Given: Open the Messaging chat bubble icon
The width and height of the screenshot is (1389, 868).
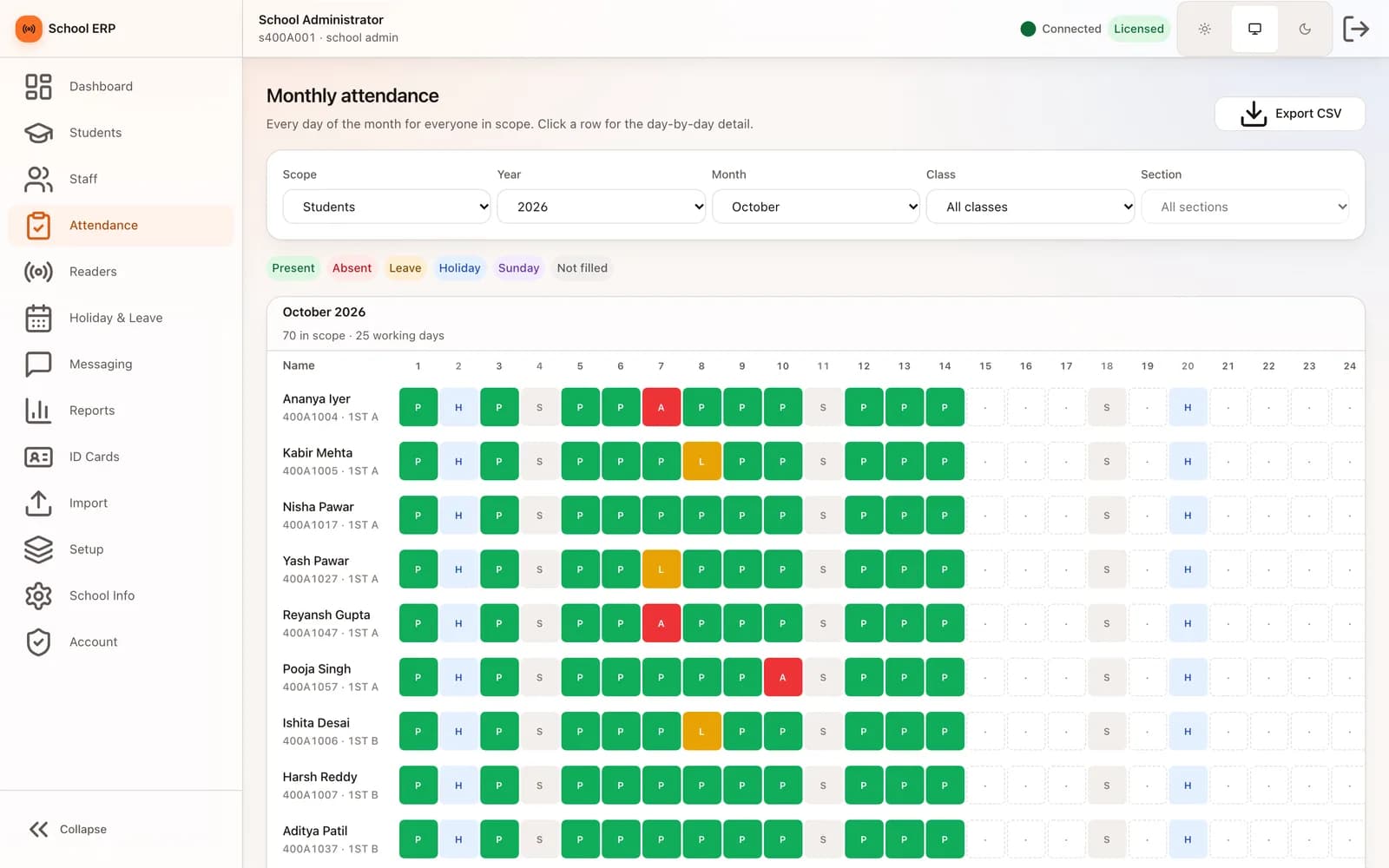Looking at the screenshot, I should [38, 364].
